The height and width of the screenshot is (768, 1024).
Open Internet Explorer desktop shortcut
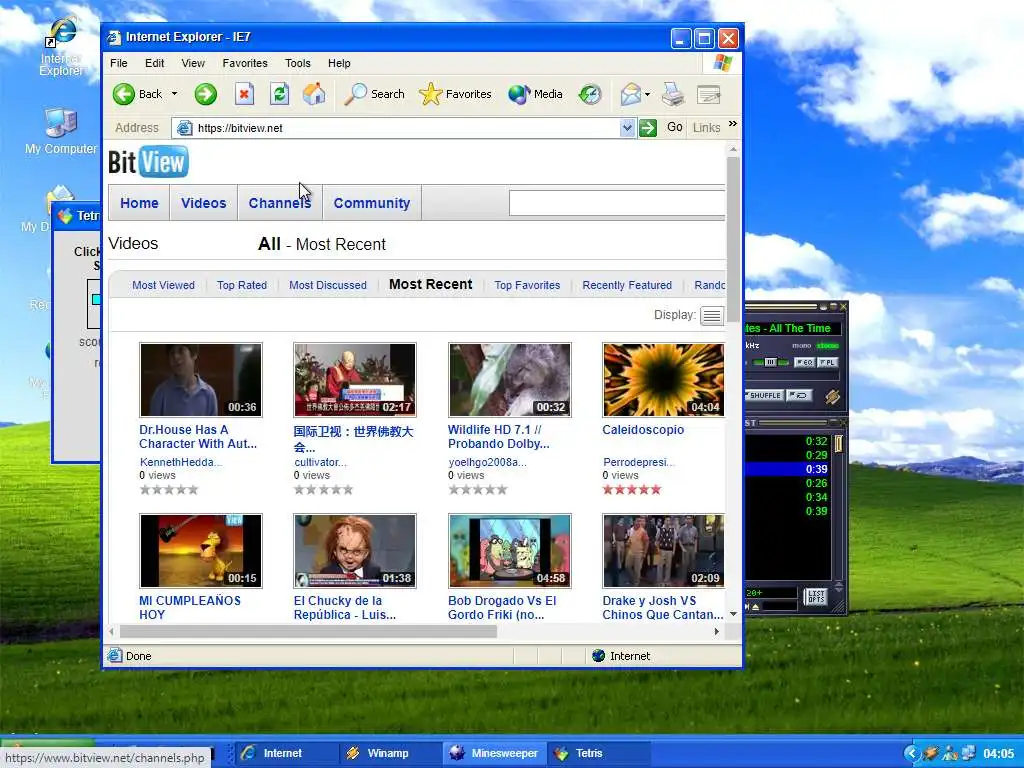point(61,48)
